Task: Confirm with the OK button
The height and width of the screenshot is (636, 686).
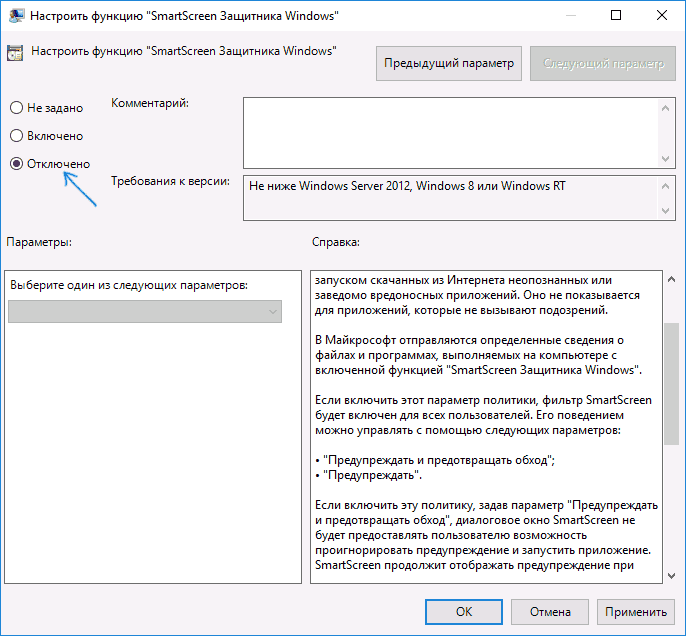Action: pyautogui.click(x=464, y=612)
